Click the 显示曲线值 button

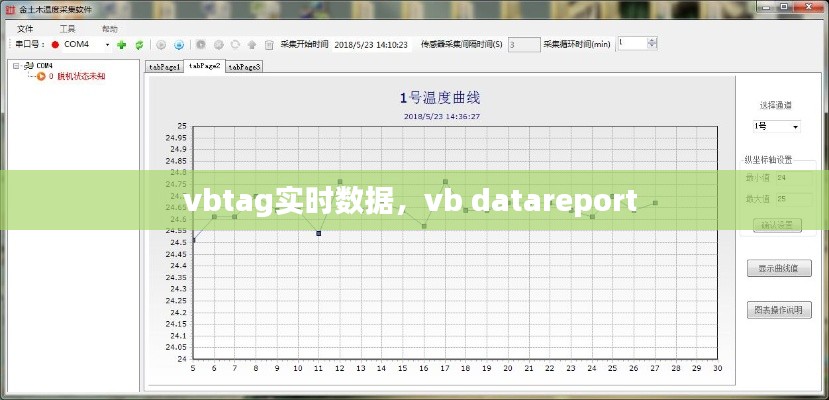click(778, 268)
